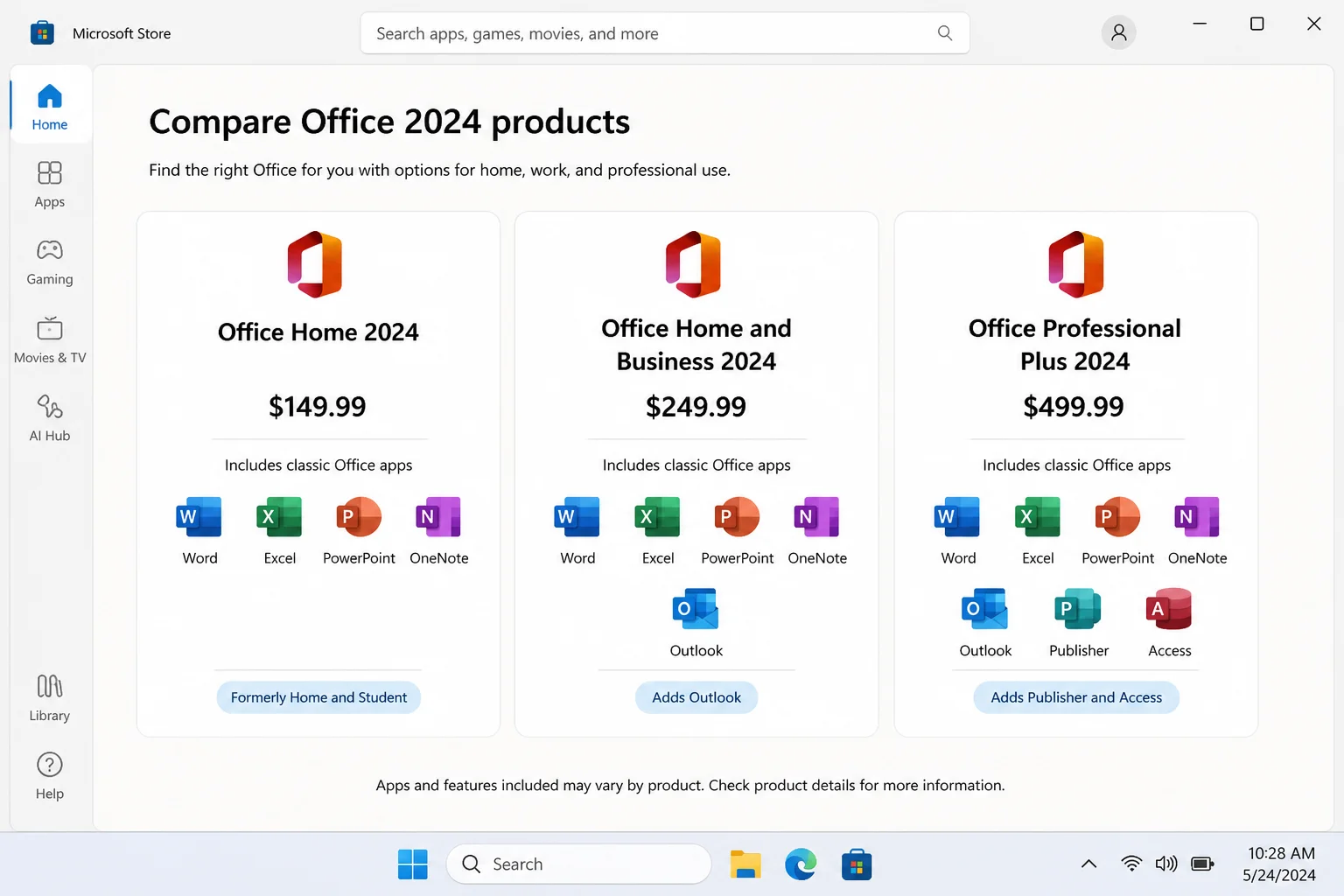Image resolution: width=1344 pixels, height=896 pixels.
Task: Click Formerly Home and Student badge
Action: [x=318, y=697]
